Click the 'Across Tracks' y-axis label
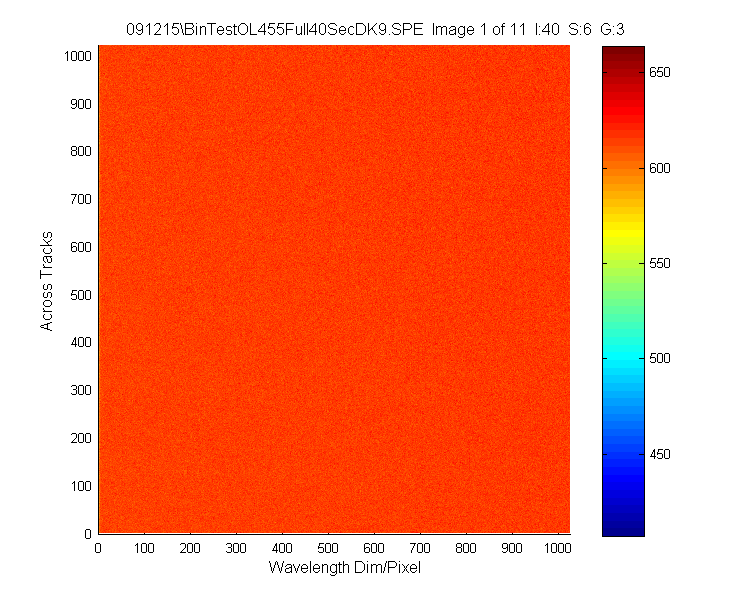 pyautogui.click(x=46, y=281)
